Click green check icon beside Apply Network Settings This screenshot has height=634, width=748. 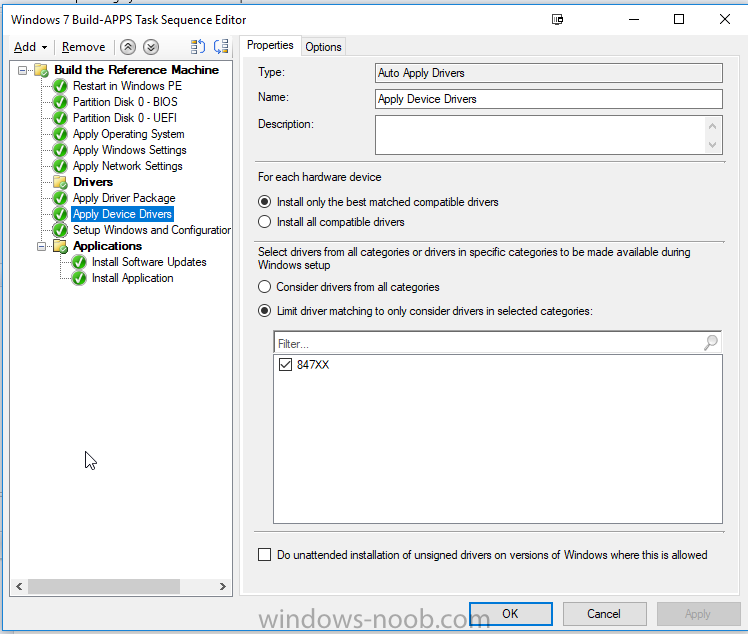pyautogui.click(x=60, y=166)
